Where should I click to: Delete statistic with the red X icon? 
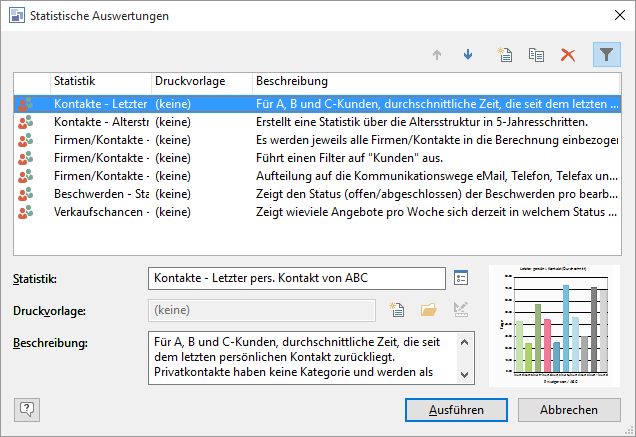[568, 54]
